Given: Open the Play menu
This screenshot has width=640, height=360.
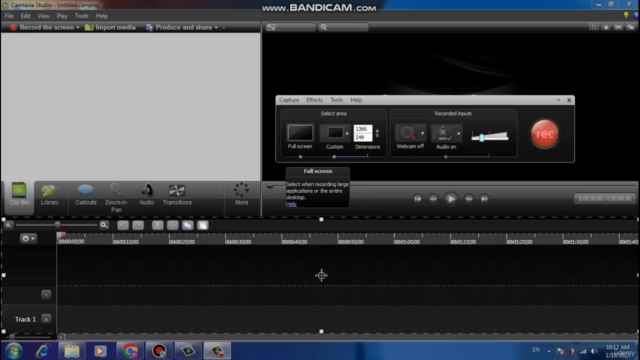Looking at the screenshot, I should pyautogui.click(x=62, y=16).
